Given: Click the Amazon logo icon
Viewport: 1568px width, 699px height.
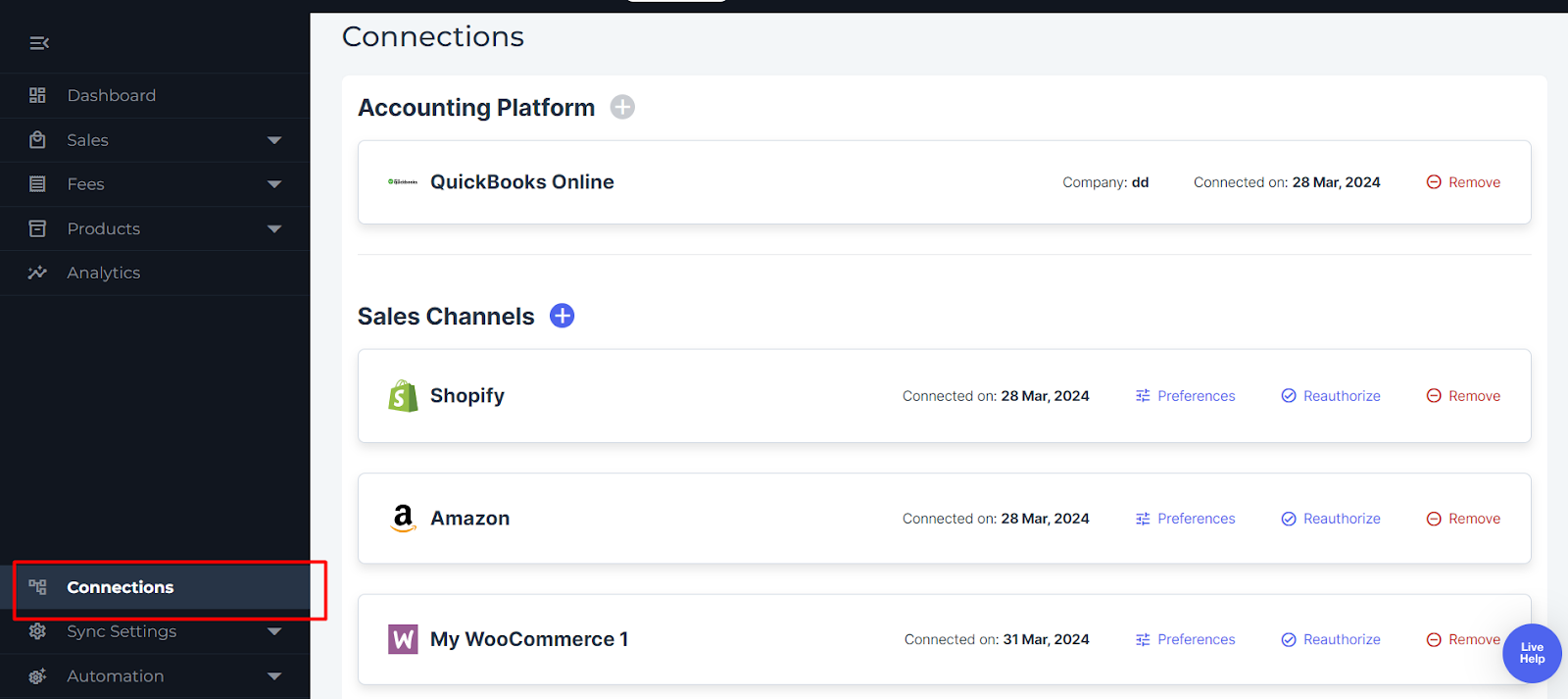Looking at the screenshot, I should 403,519.
